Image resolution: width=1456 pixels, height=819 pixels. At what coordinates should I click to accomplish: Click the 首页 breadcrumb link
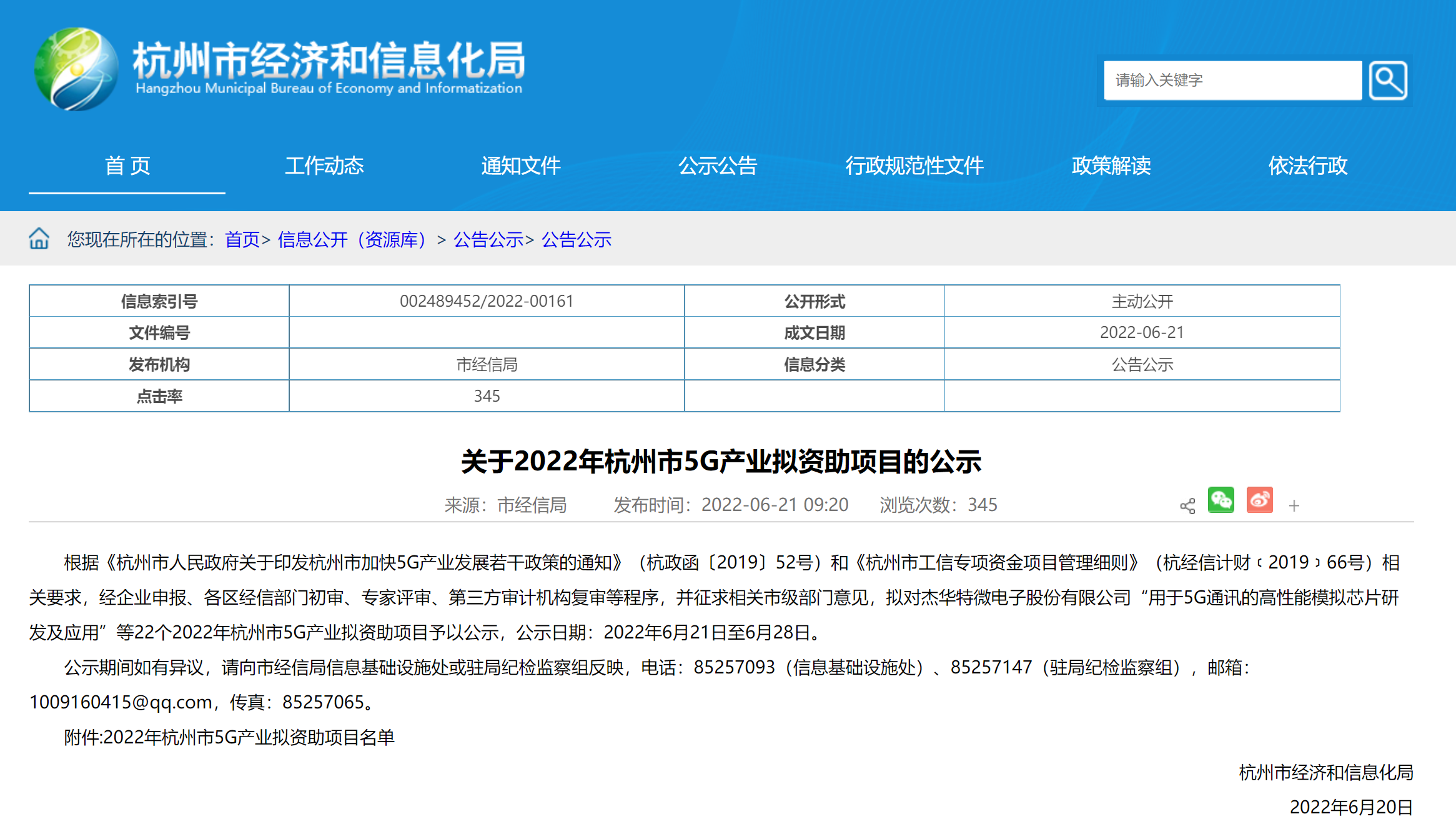click(242, 240)
